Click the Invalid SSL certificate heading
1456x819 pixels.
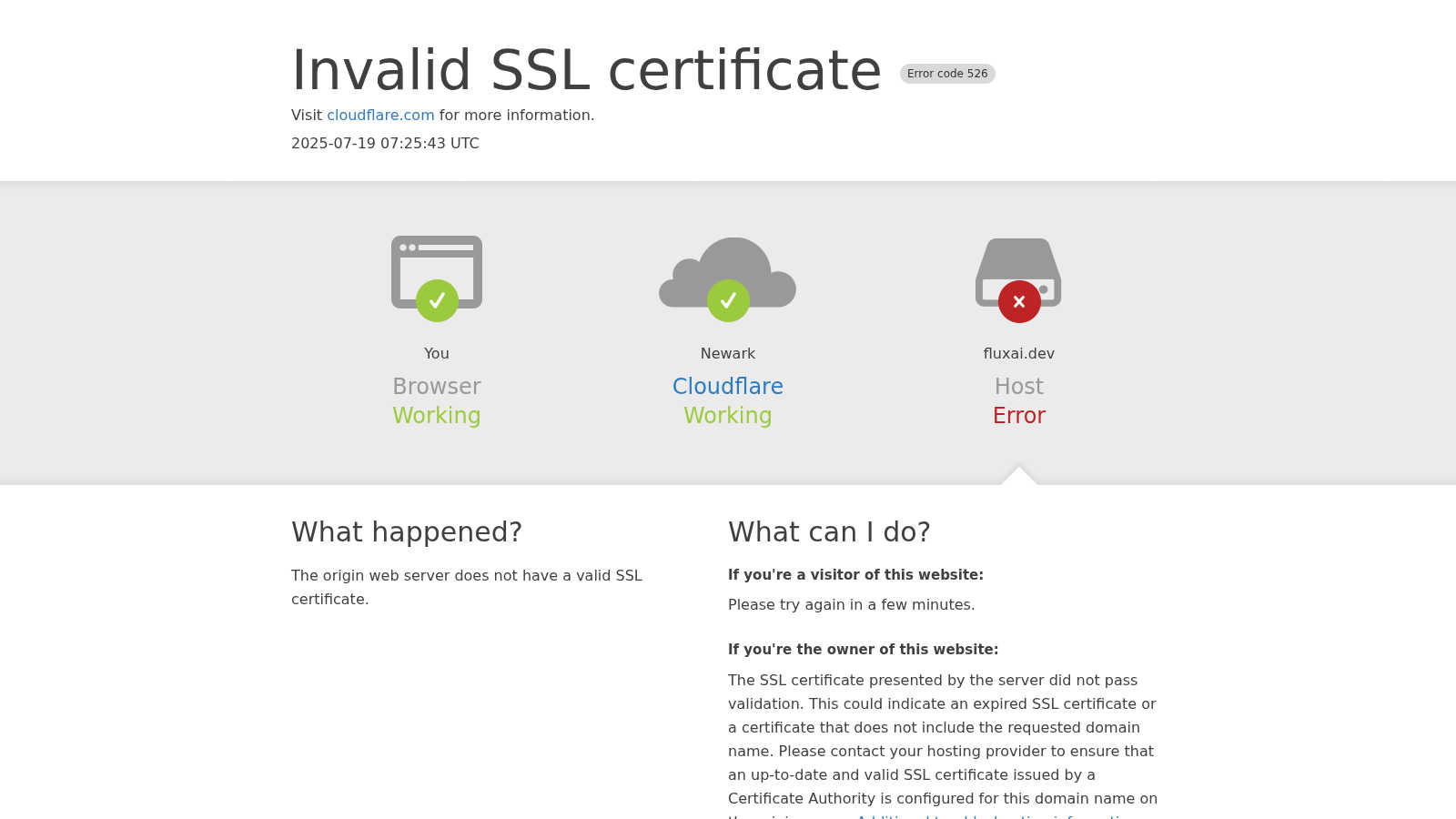[x=587, y=70]
